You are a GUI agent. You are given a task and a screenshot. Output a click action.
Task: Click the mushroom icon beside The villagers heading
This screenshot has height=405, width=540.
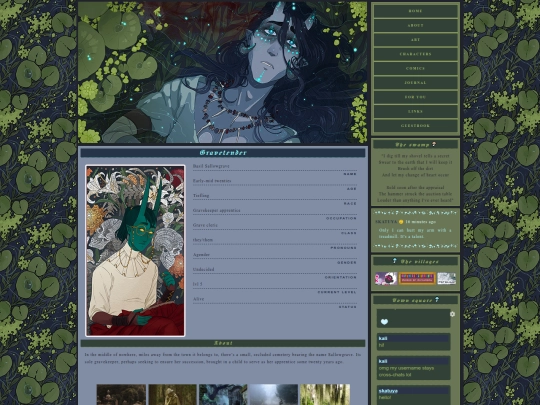395,261
